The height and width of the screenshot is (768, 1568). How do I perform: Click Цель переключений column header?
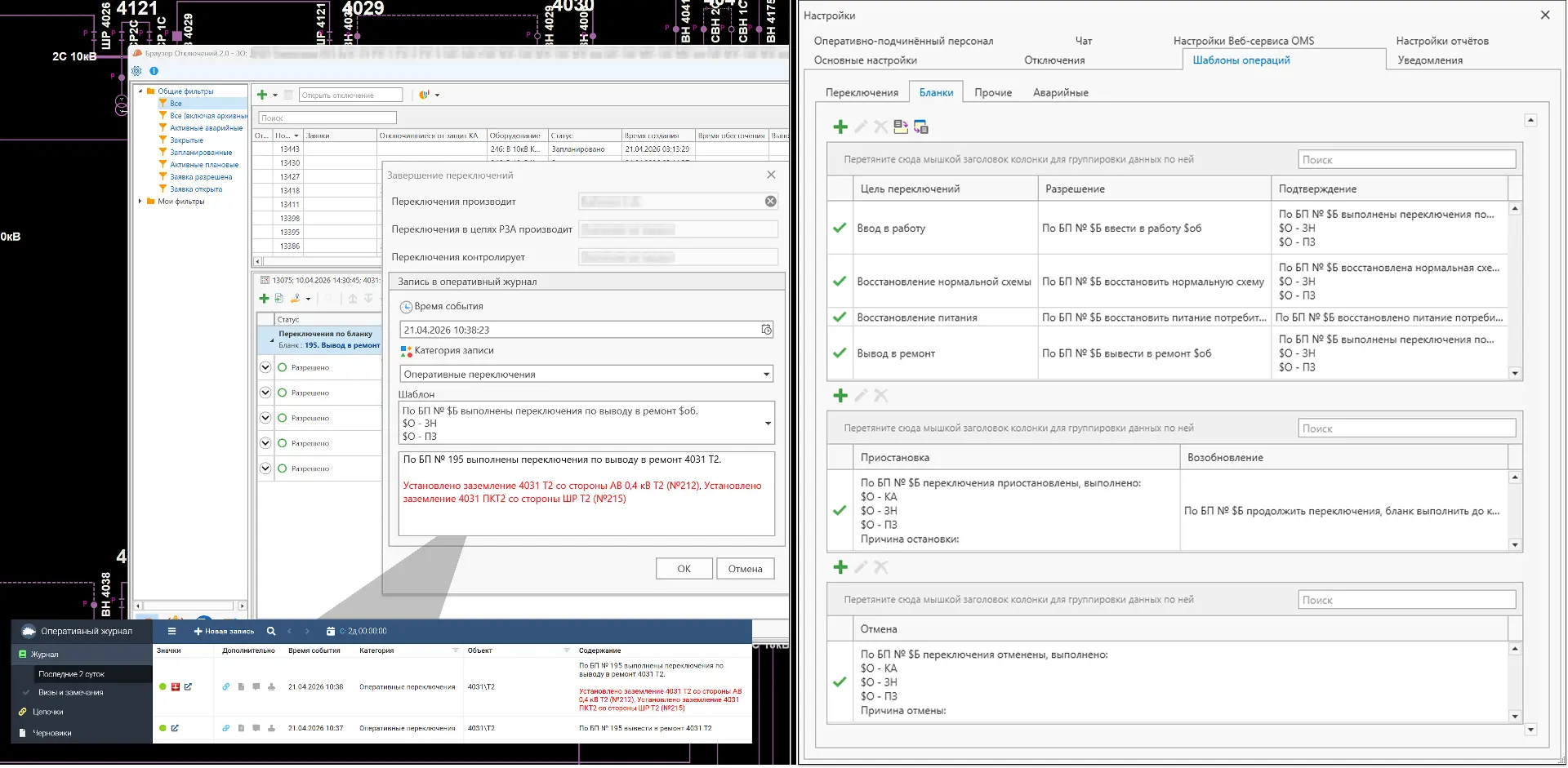pos(944,189)
